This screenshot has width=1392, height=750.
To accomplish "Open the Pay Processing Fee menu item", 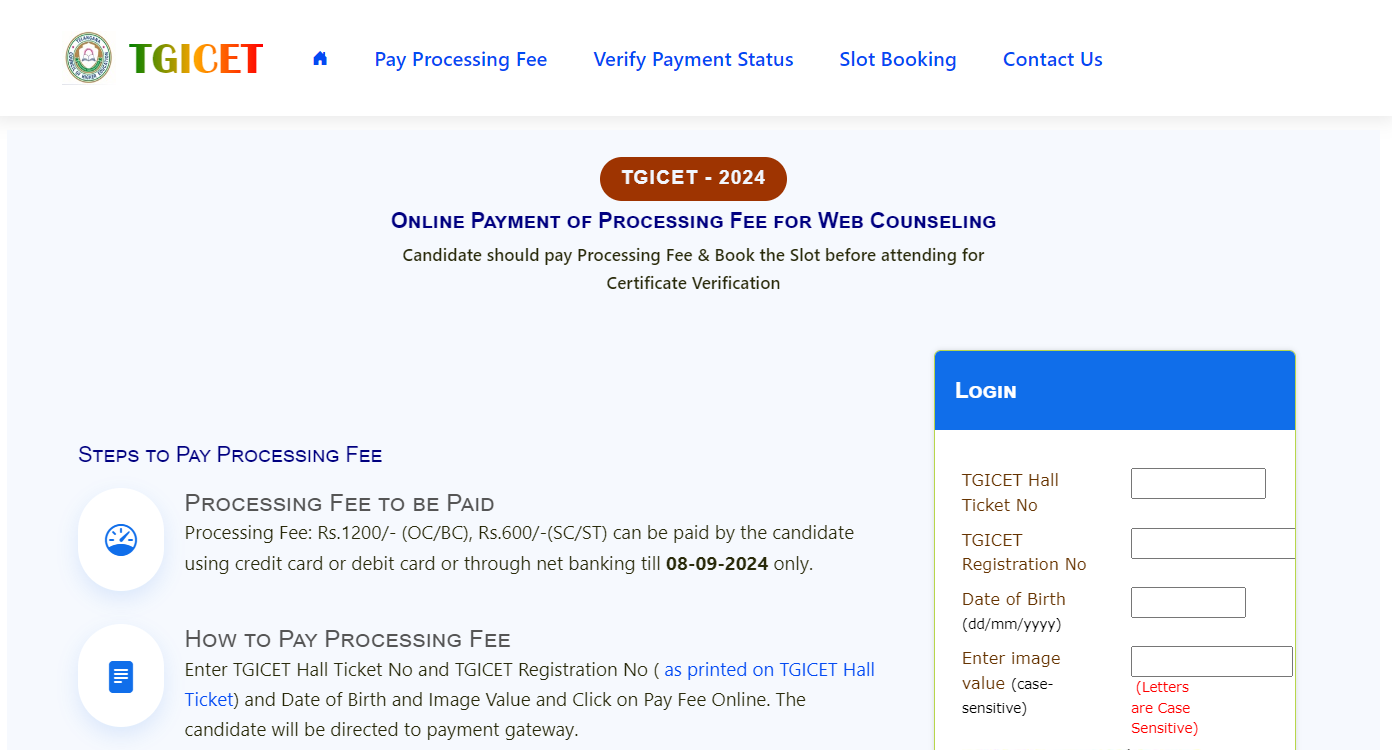I will click(x=461, y=59).
